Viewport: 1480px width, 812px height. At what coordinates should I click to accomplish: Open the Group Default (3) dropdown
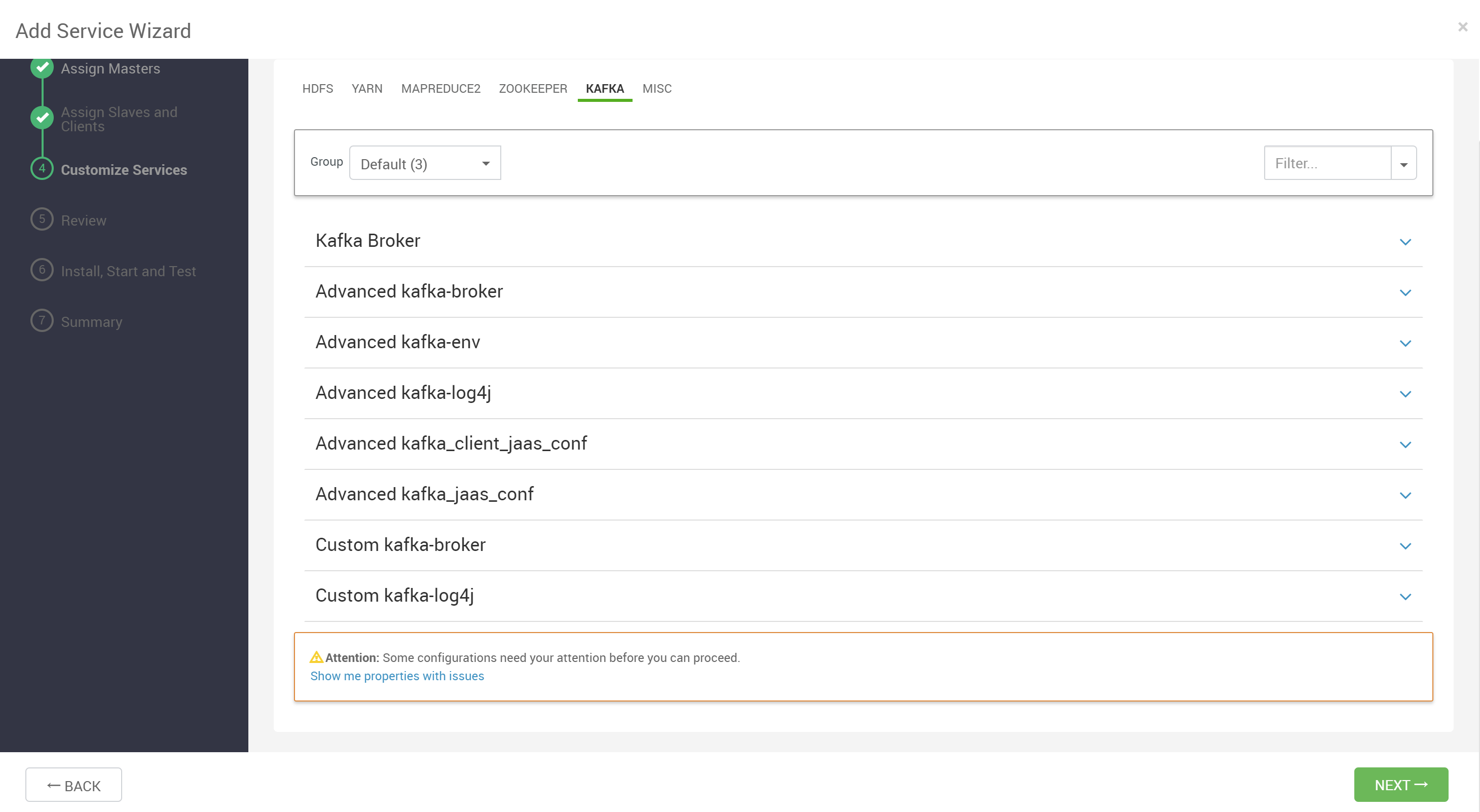click(425, 163)
